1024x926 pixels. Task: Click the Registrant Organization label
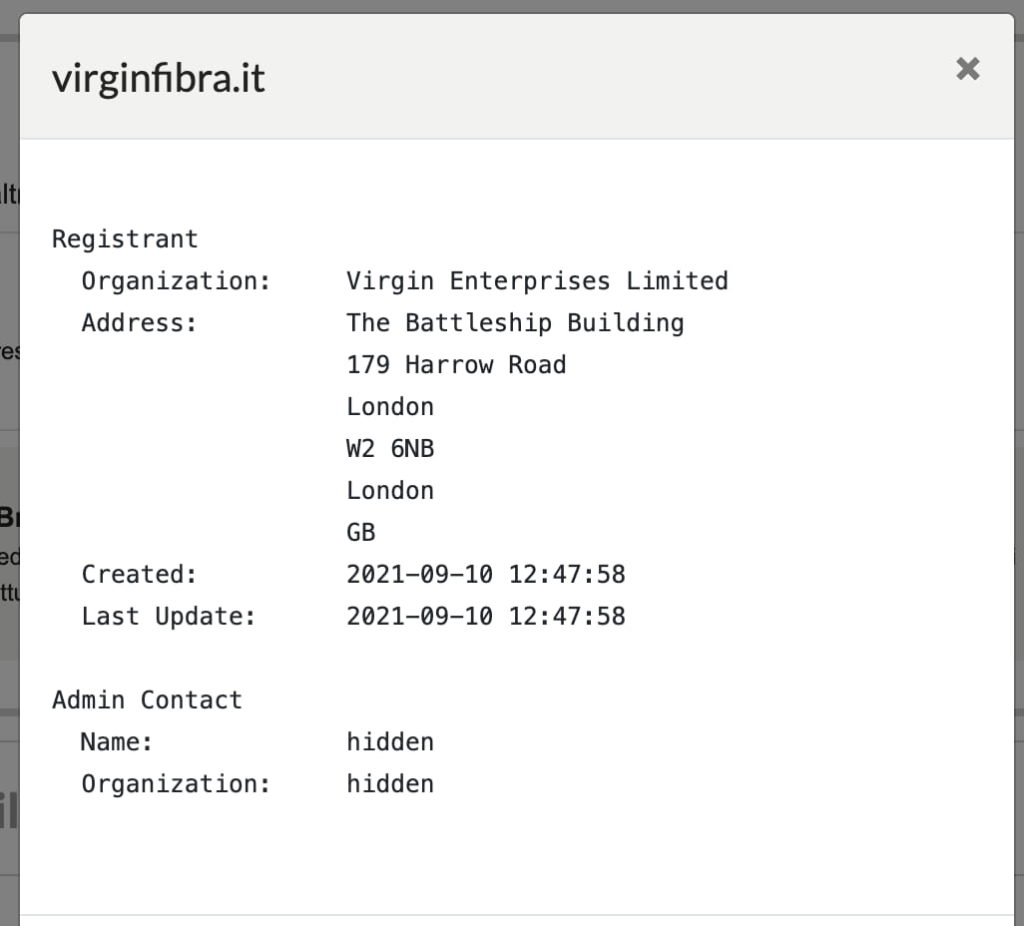(176, 281)
